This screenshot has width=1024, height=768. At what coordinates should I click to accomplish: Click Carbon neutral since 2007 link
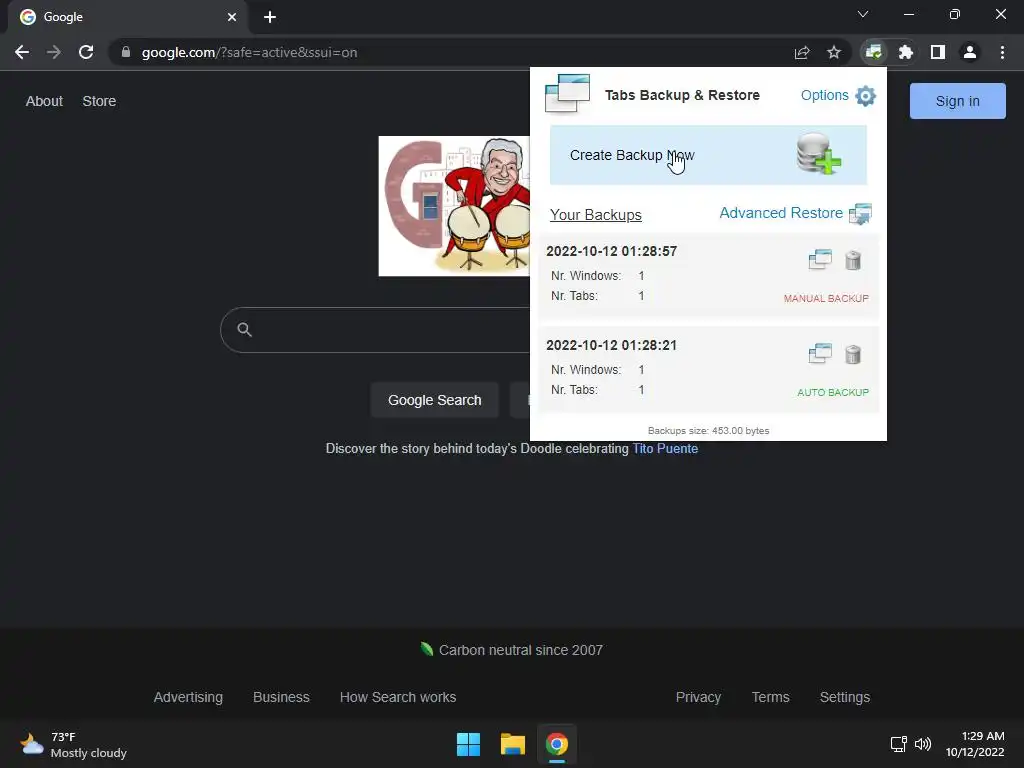520,650
